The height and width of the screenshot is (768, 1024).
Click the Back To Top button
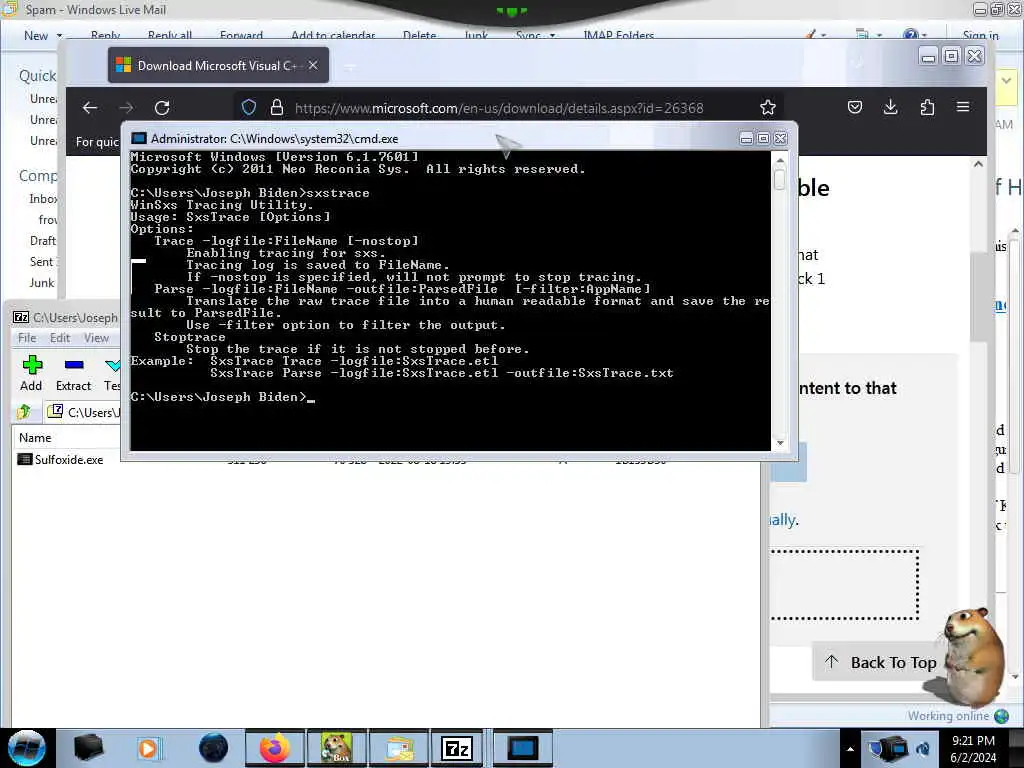[882, 662]
